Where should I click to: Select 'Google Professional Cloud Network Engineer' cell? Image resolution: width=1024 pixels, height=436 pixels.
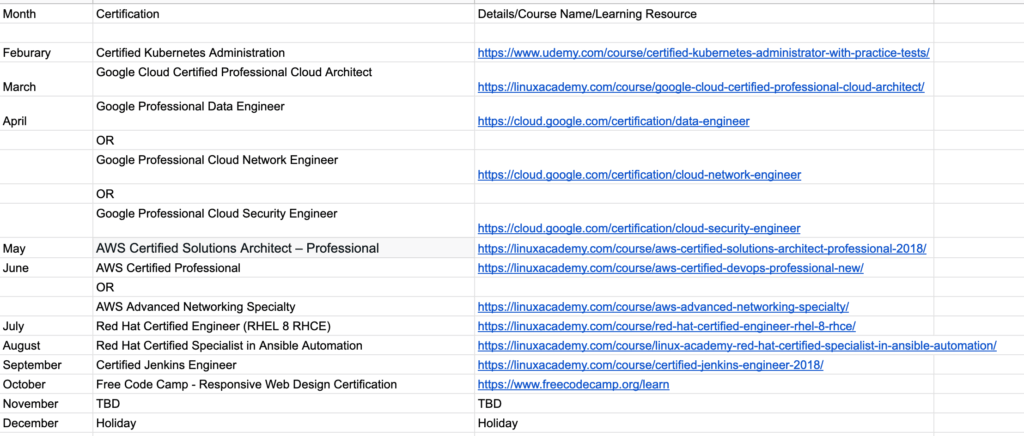[x=283, y=167]
